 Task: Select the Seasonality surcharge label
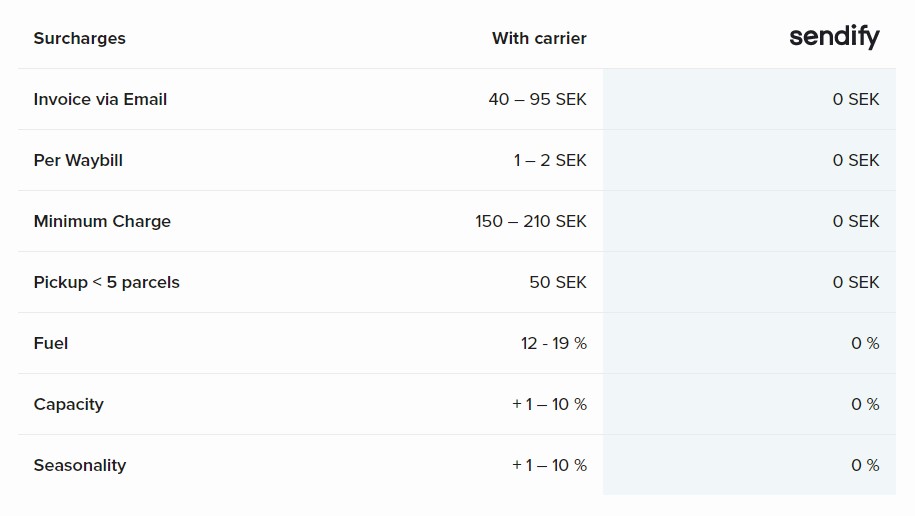tap(80, 465)
